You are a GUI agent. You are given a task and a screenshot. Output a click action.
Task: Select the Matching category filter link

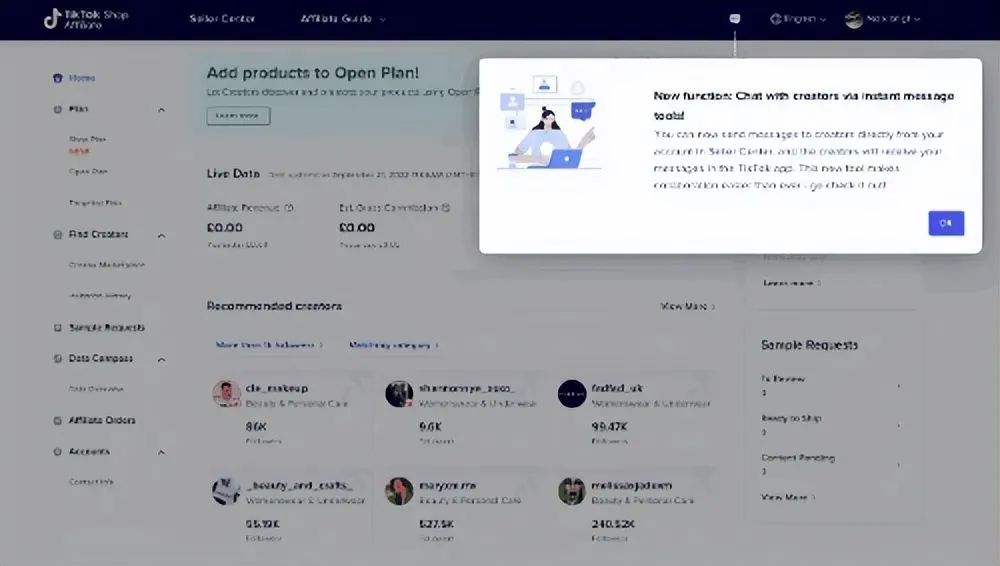coord(393,346)
